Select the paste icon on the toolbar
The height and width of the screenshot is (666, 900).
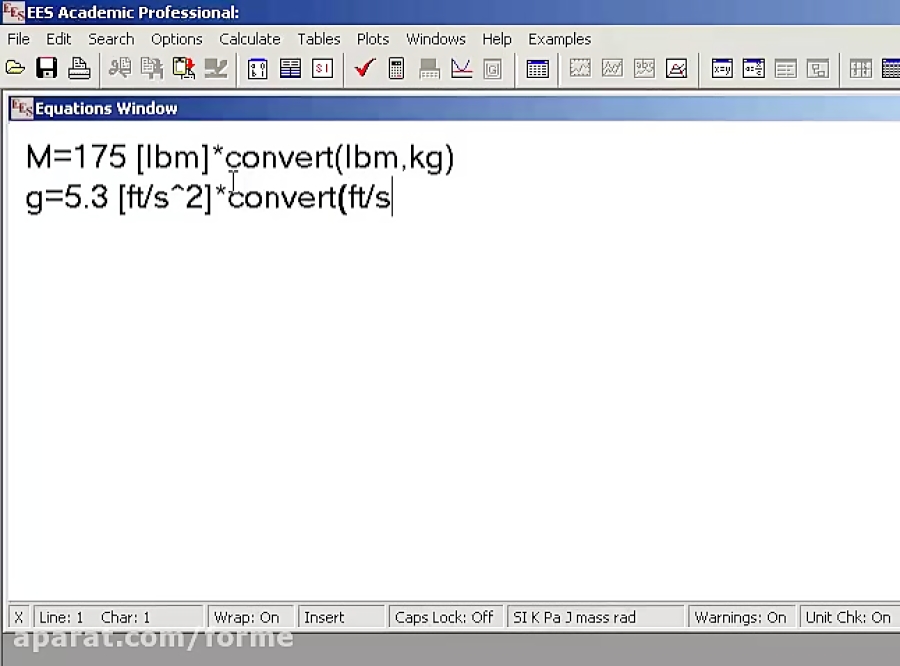click(183, 67)
